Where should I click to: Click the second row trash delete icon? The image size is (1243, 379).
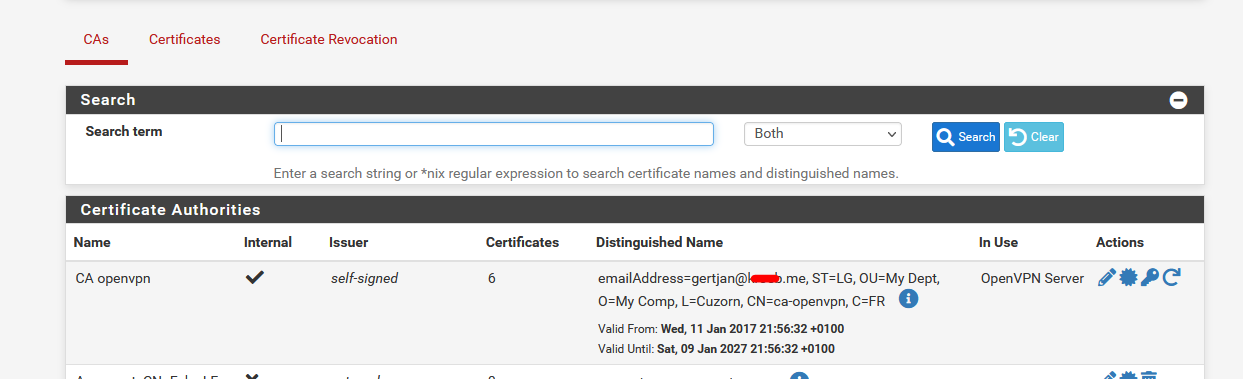tap(1150, 376)
